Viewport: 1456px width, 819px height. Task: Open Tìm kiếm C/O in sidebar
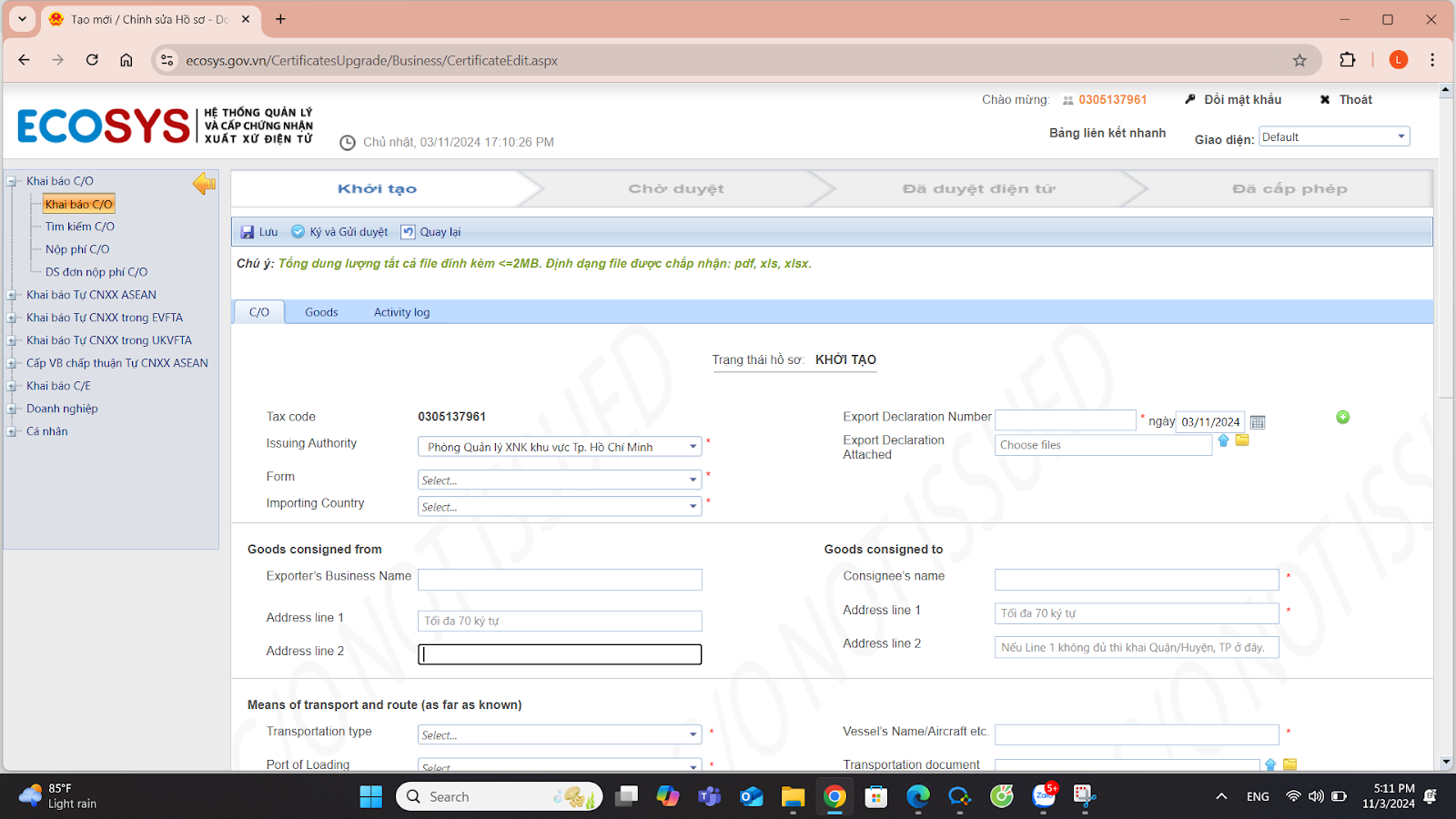[80, 227]
